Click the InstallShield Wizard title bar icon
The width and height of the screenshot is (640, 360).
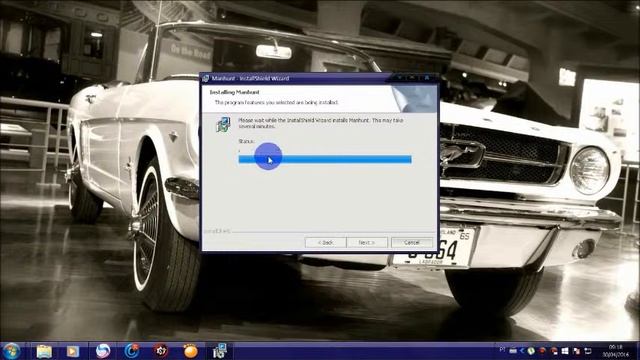pos(206,78)
